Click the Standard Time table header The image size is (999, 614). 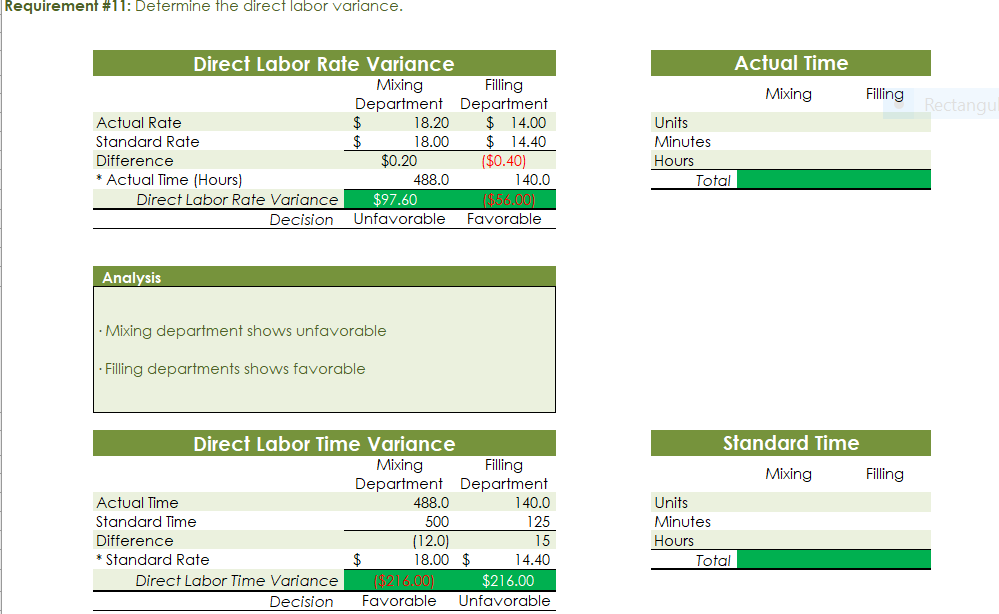(791, 443)
